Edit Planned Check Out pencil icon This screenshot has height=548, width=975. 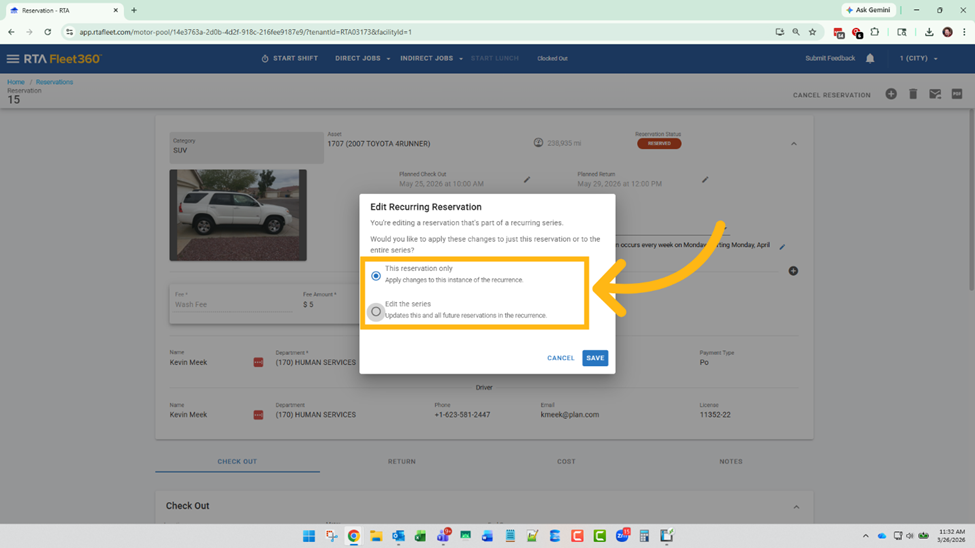(527, 180)
